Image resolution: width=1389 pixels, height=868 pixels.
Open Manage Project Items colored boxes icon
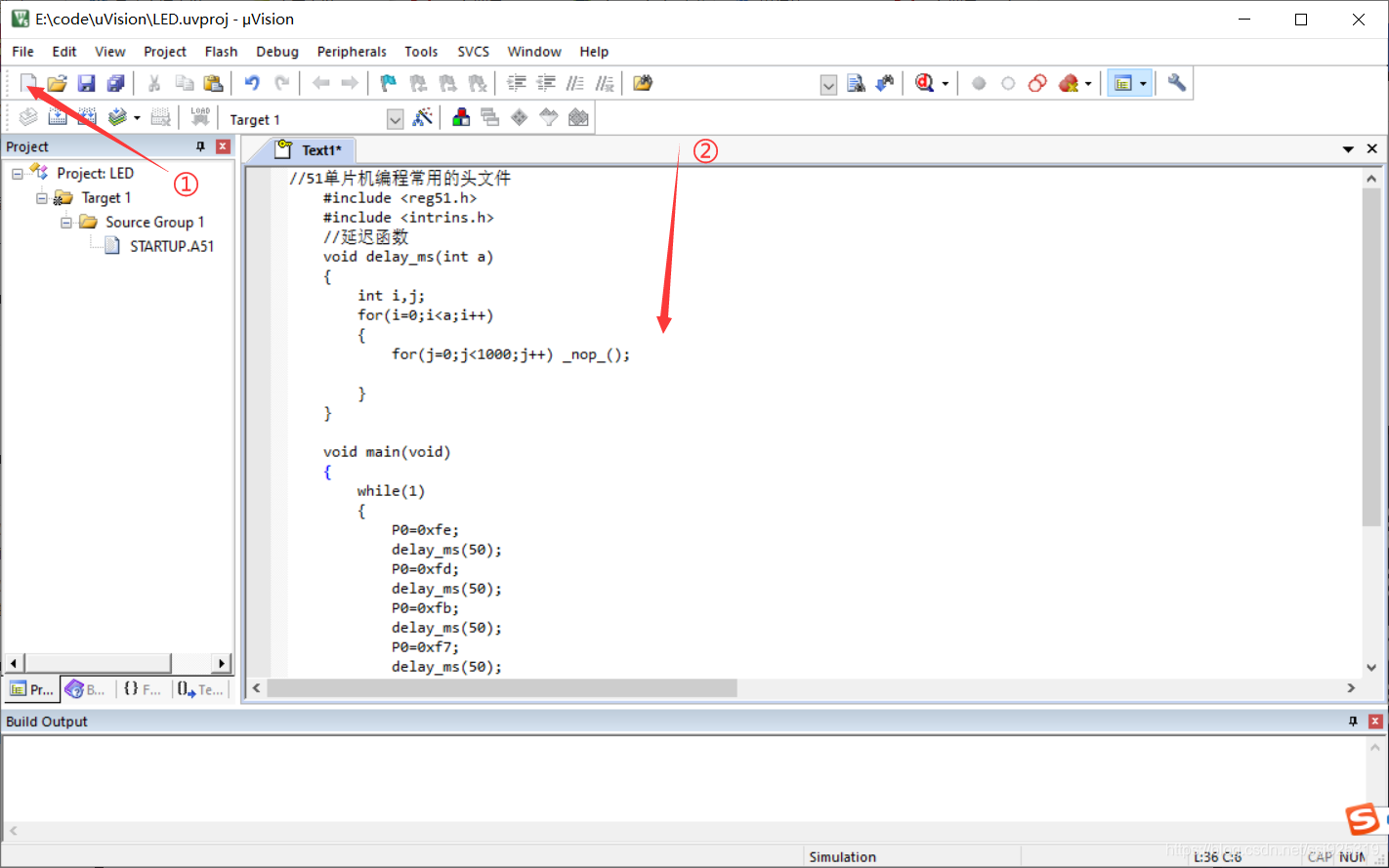461,118
